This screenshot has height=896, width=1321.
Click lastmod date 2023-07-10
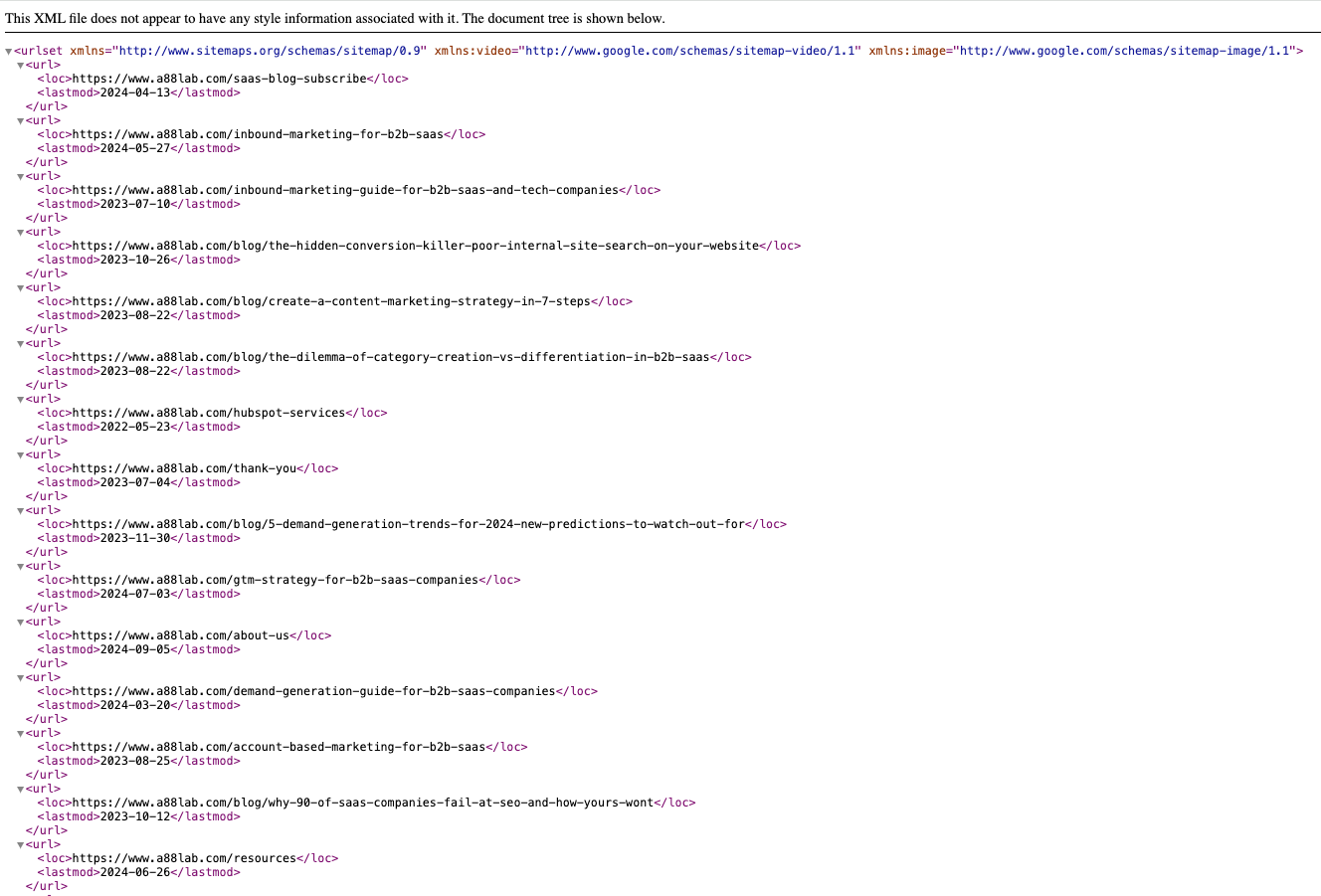pyautogui.click(x=134, y=204)
